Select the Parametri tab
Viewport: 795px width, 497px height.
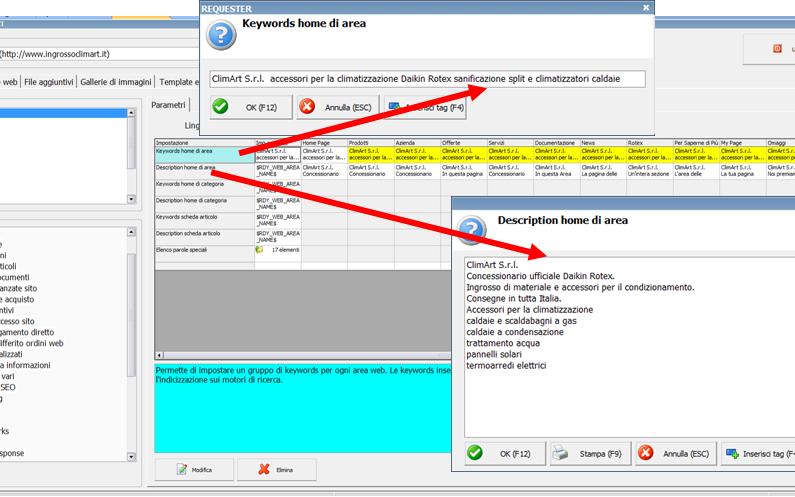(168, 105)
